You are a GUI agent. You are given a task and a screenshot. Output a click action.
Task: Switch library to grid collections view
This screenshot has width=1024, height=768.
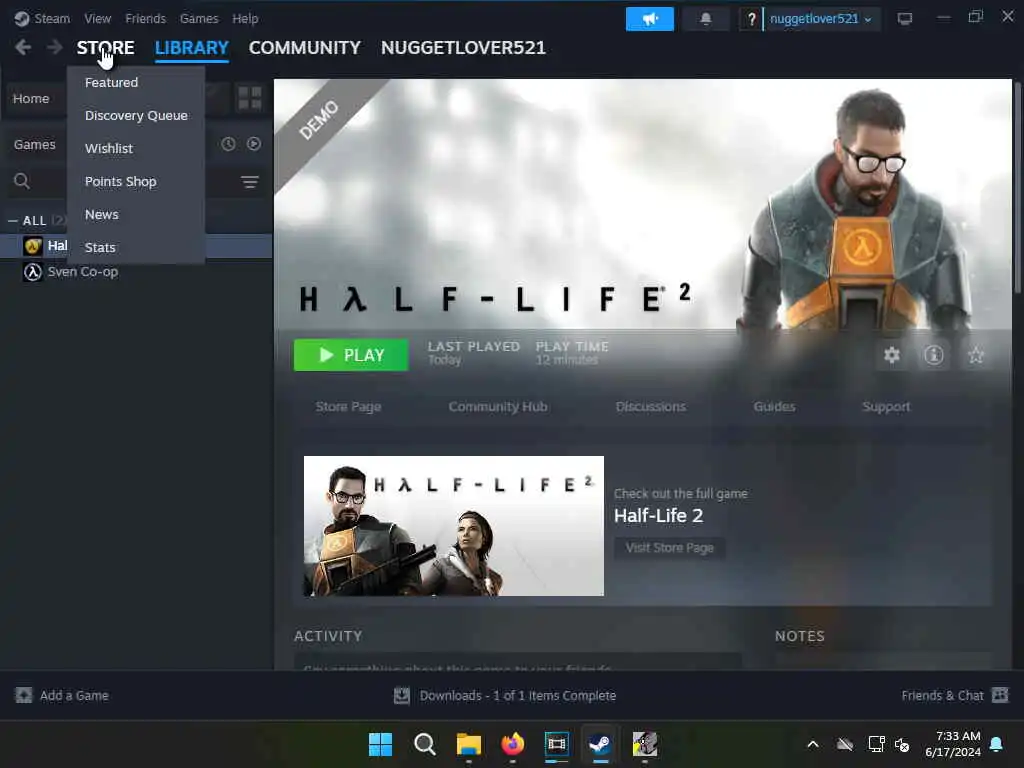[x=250, y=99]
